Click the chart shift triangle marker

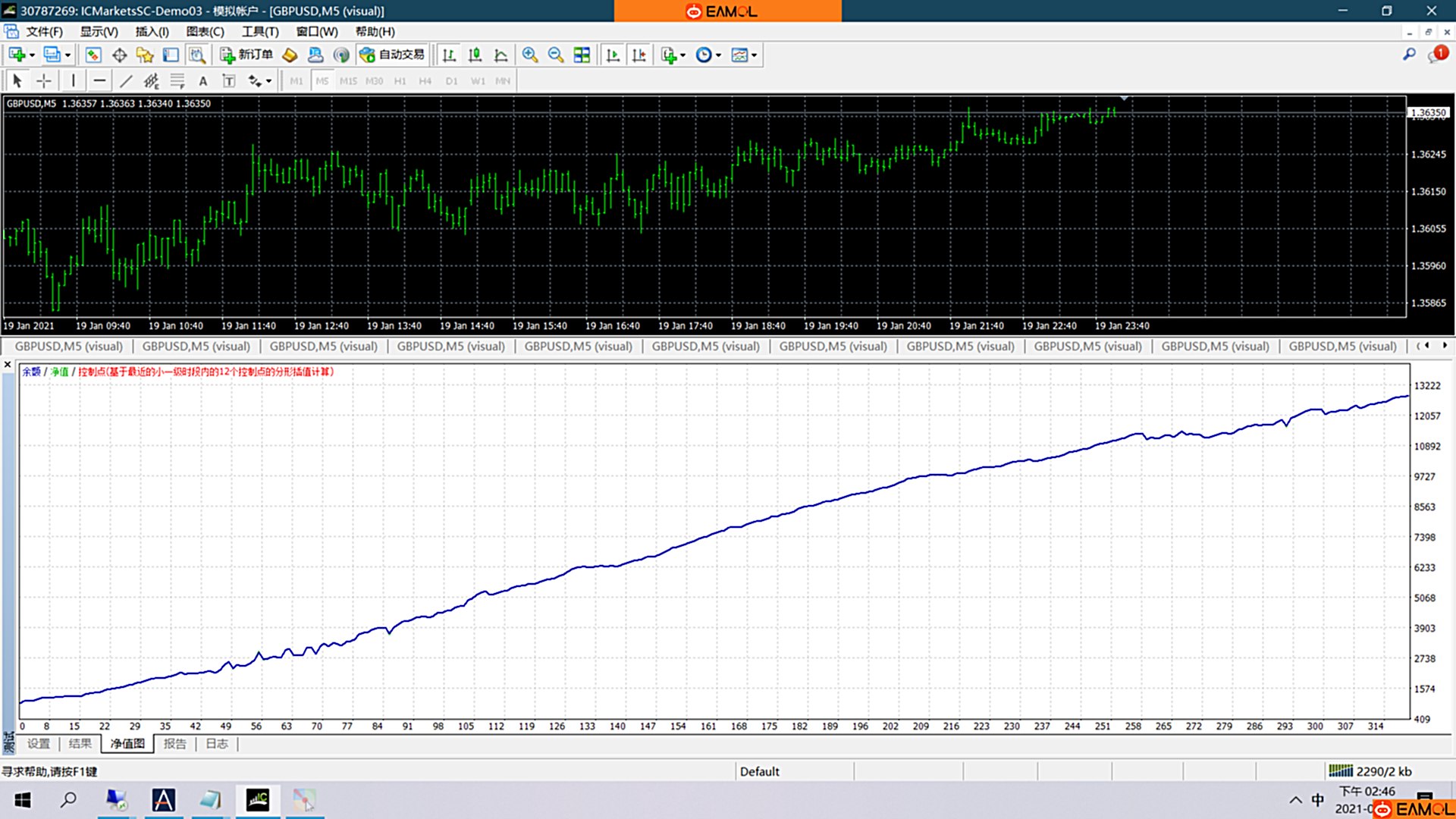tap(1124, 99)
